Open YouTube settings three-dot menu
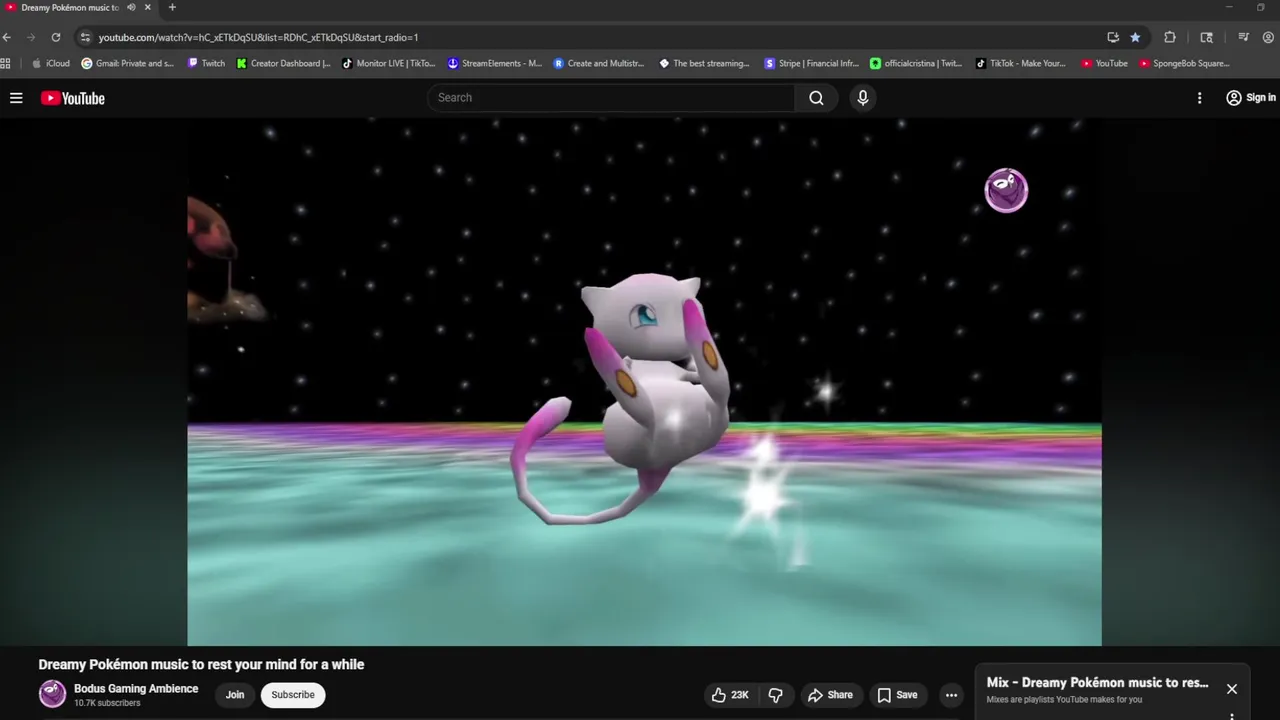 click(1199, 98)
